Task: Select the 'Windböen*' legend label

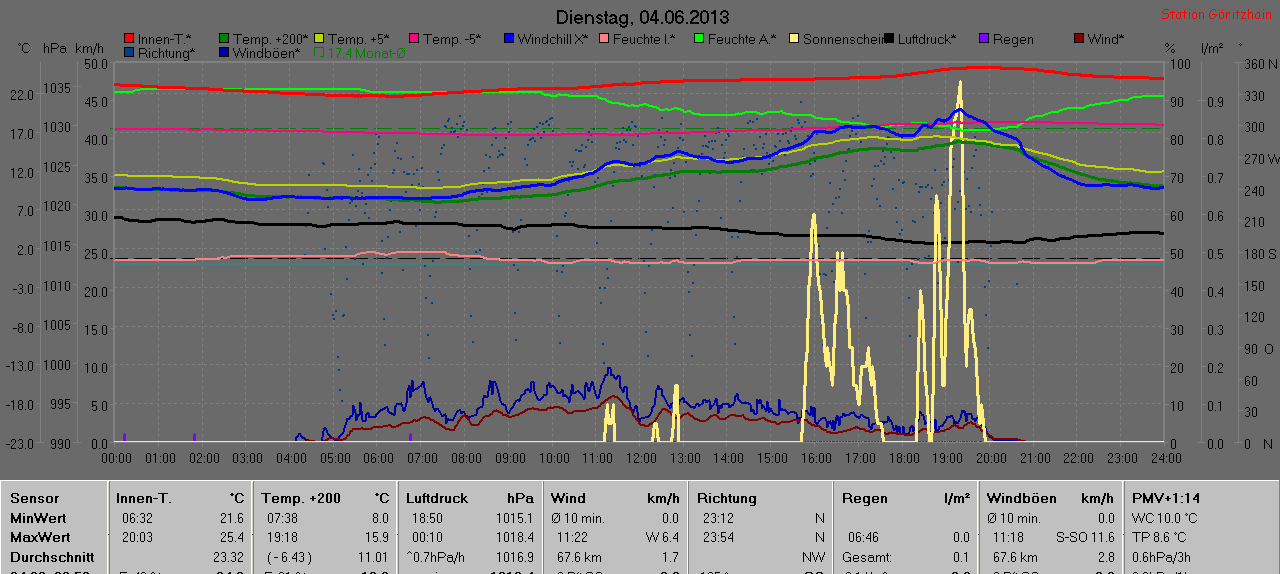Action: [x=266, y=52]
